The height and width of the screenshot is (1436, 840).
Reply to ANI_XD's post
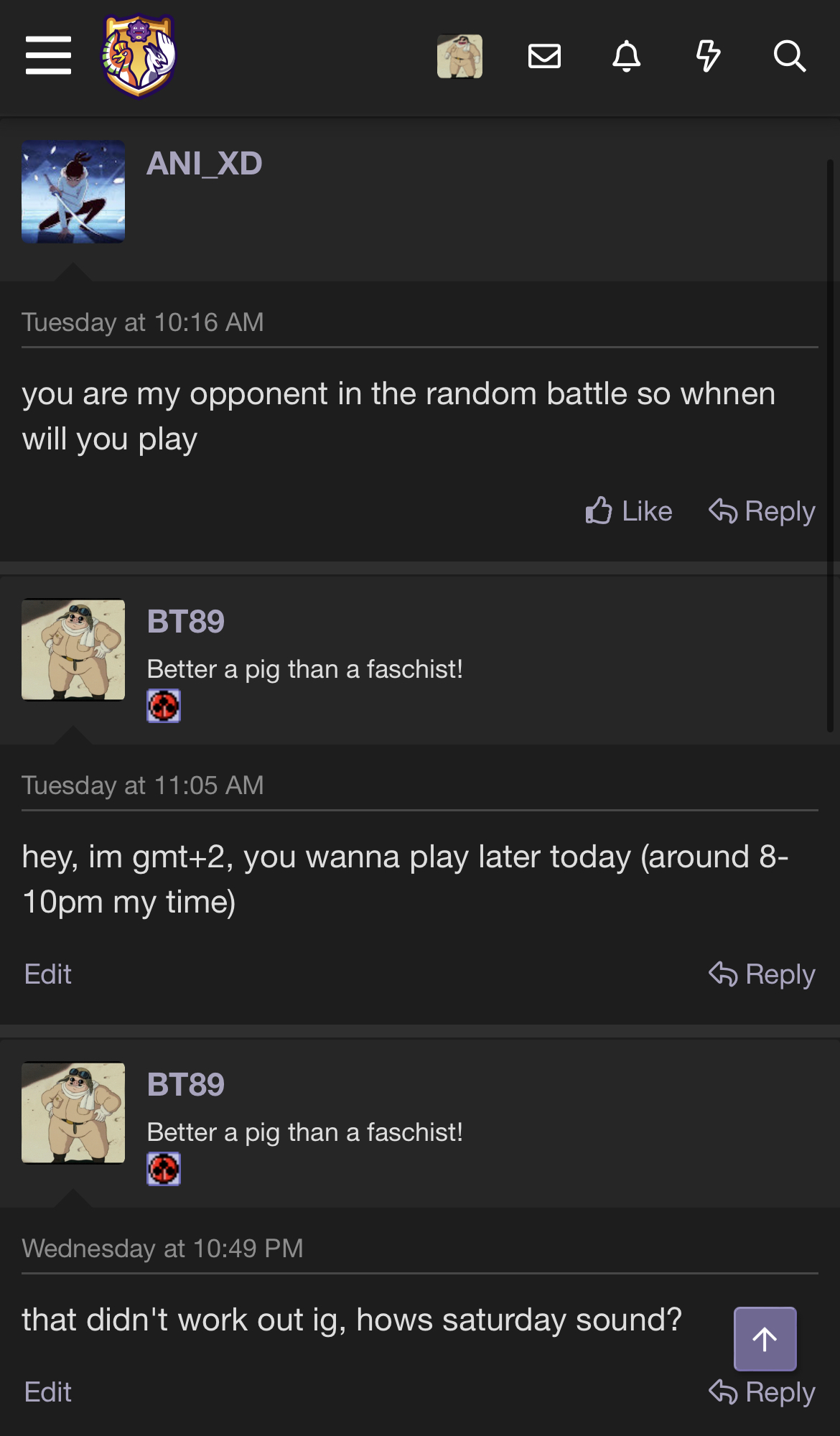[762, 511]
